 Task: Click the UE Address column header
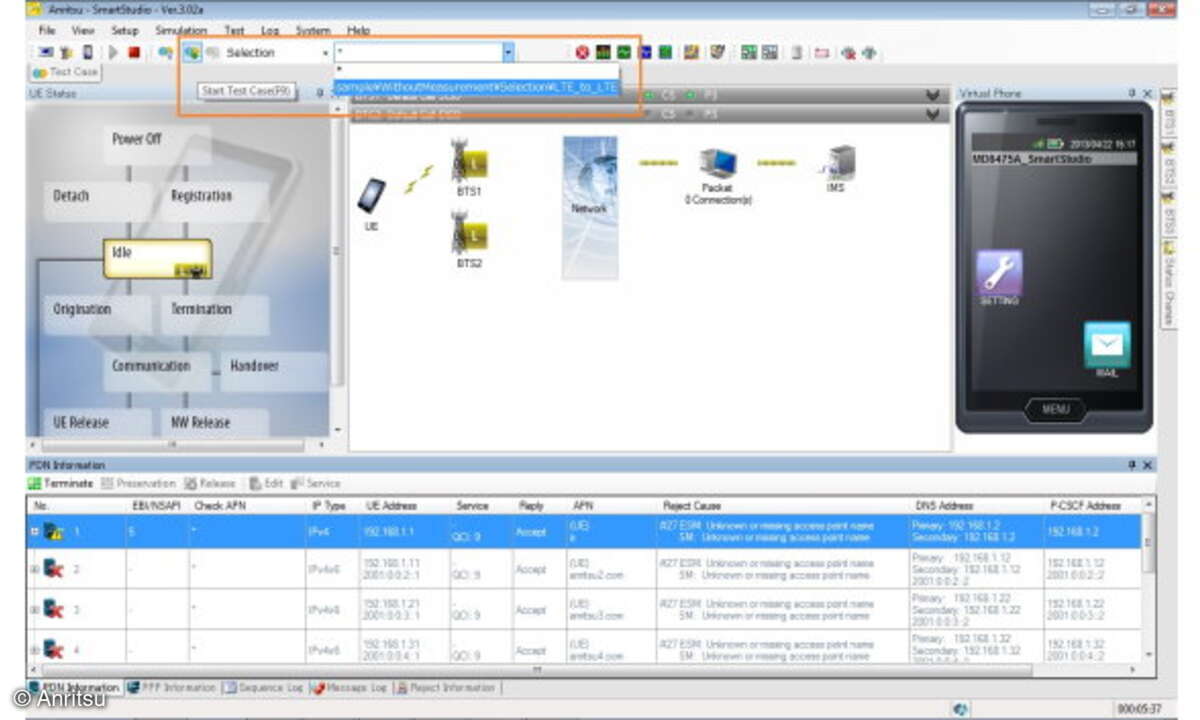pyautogui.click(x=391, y=506)
